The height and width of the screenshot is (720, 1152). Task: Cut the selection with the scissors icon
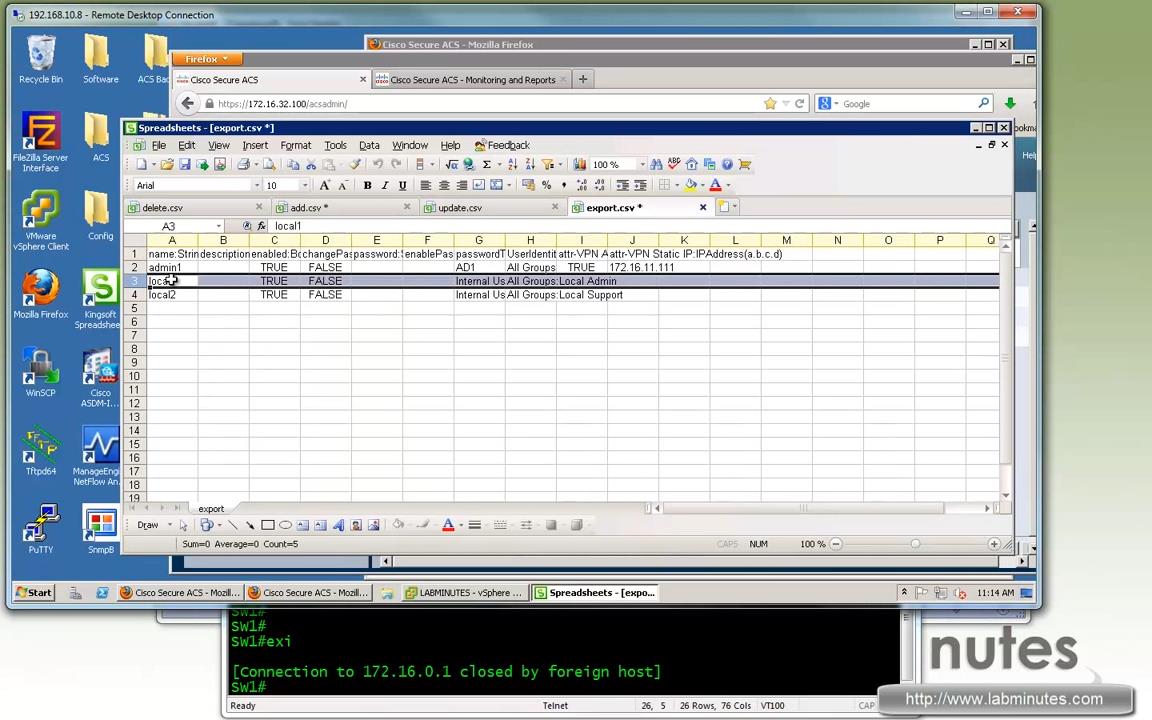tap(311, 165)
